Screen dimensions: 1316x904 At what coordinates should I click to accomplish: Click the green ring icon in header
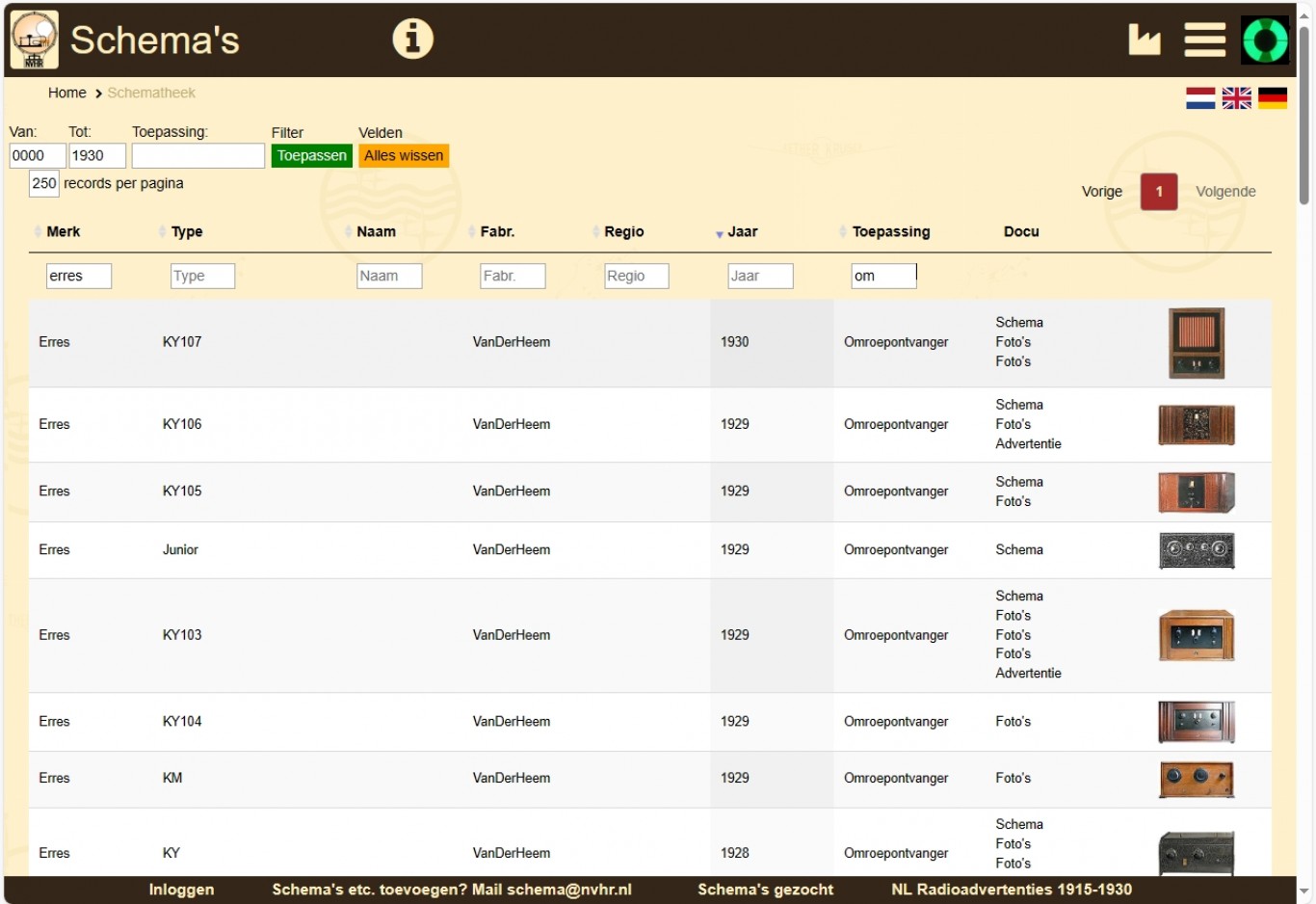coord(1264,40)
